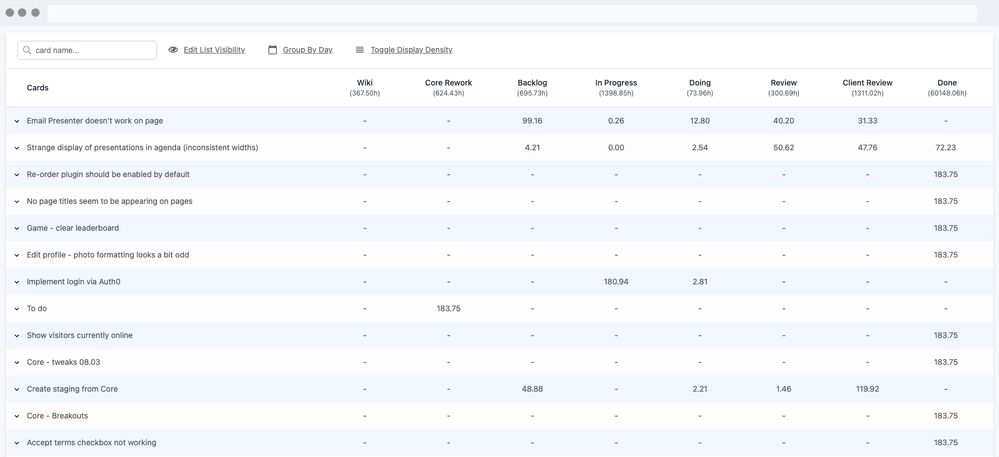
Task: Click the Backlog column header
Action: [x=533, y=87]
